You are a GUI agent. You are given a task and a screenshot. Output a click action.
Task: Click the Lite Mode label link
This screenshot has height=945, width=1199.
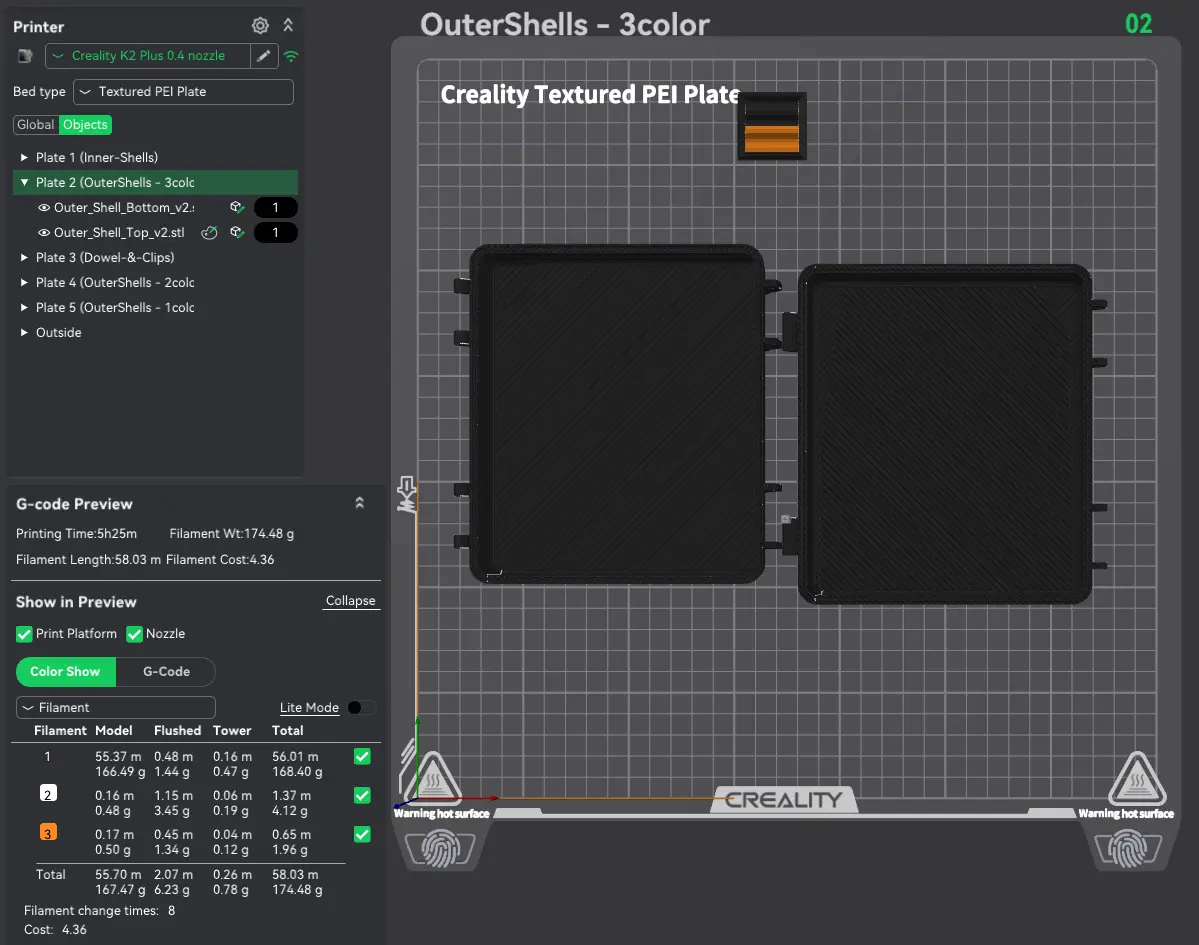pyautogui.click(x=309, y=708)
